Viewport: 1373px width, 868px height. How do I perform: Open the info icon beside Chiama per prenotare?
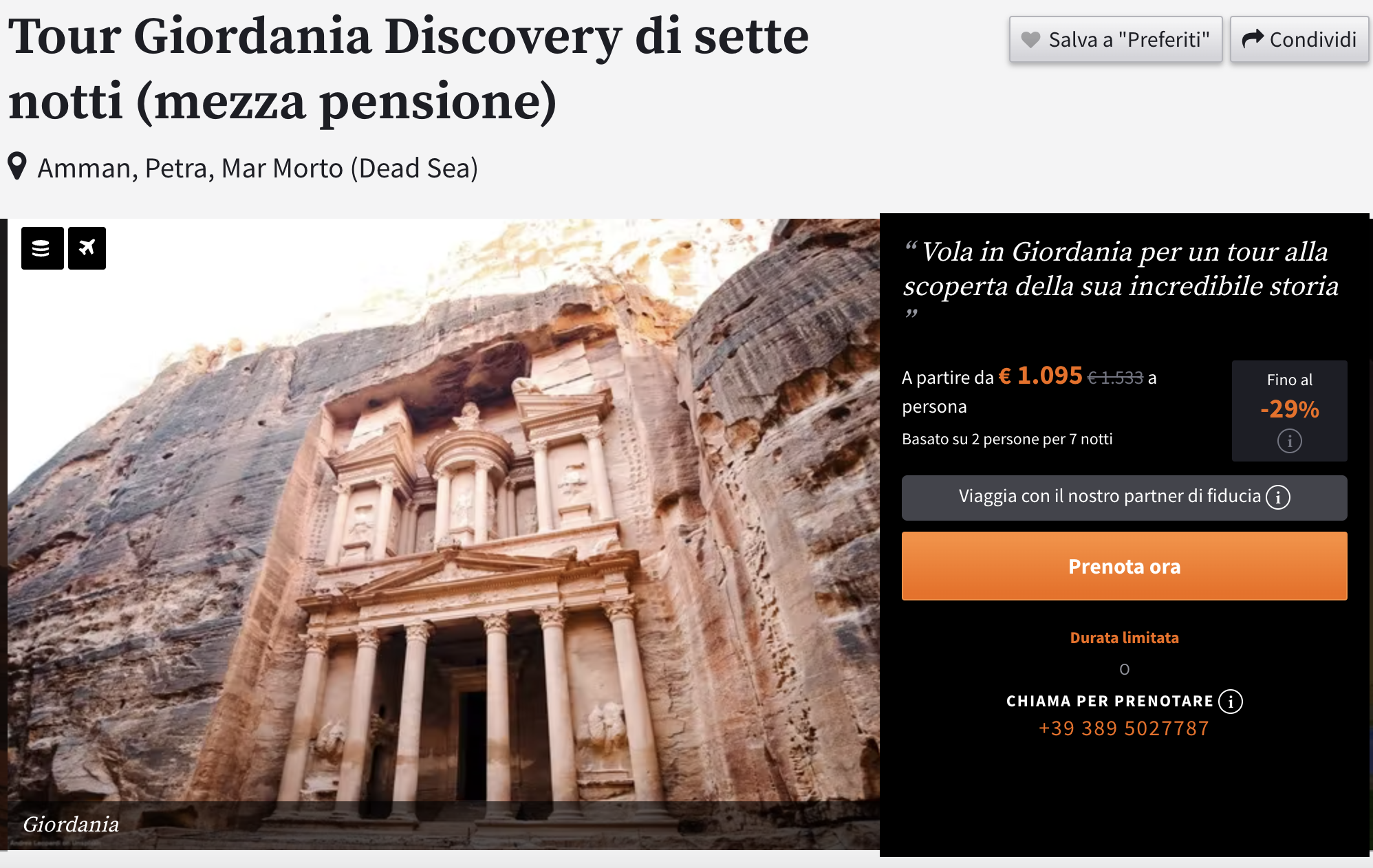pyautogui.click(x=1231, y=702)
